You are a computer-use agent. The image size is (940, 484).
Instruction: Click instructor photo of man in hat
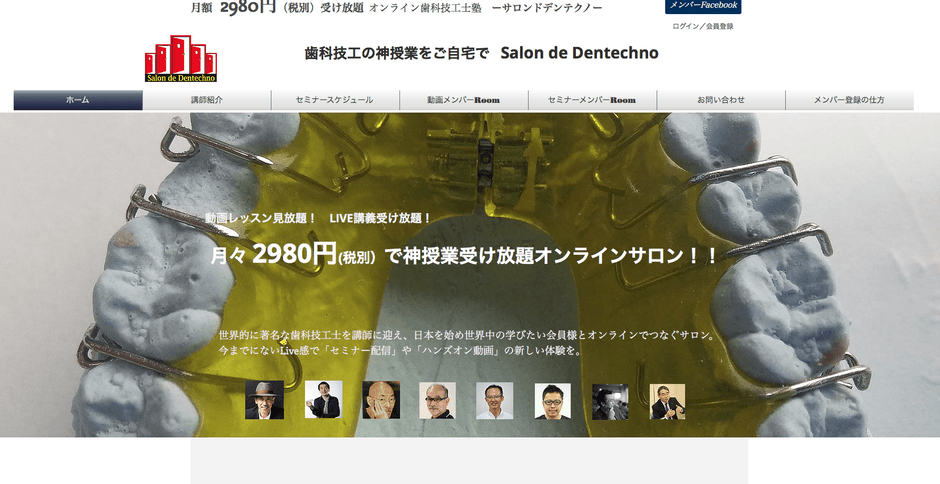[x=264, y=400]
